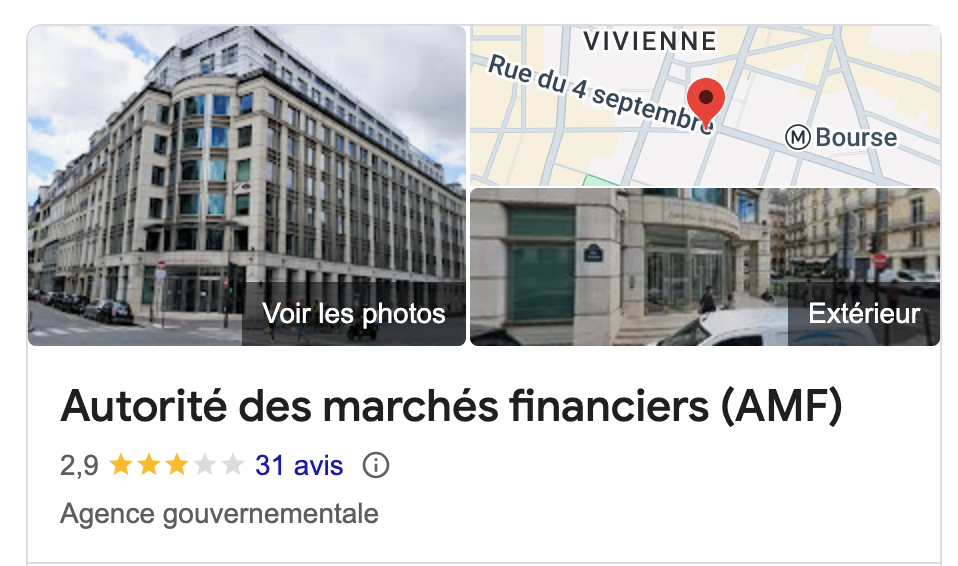Click the Rue du 4 septembre label
Viewport: 958px width, 566px height.
tap(601, 94)
